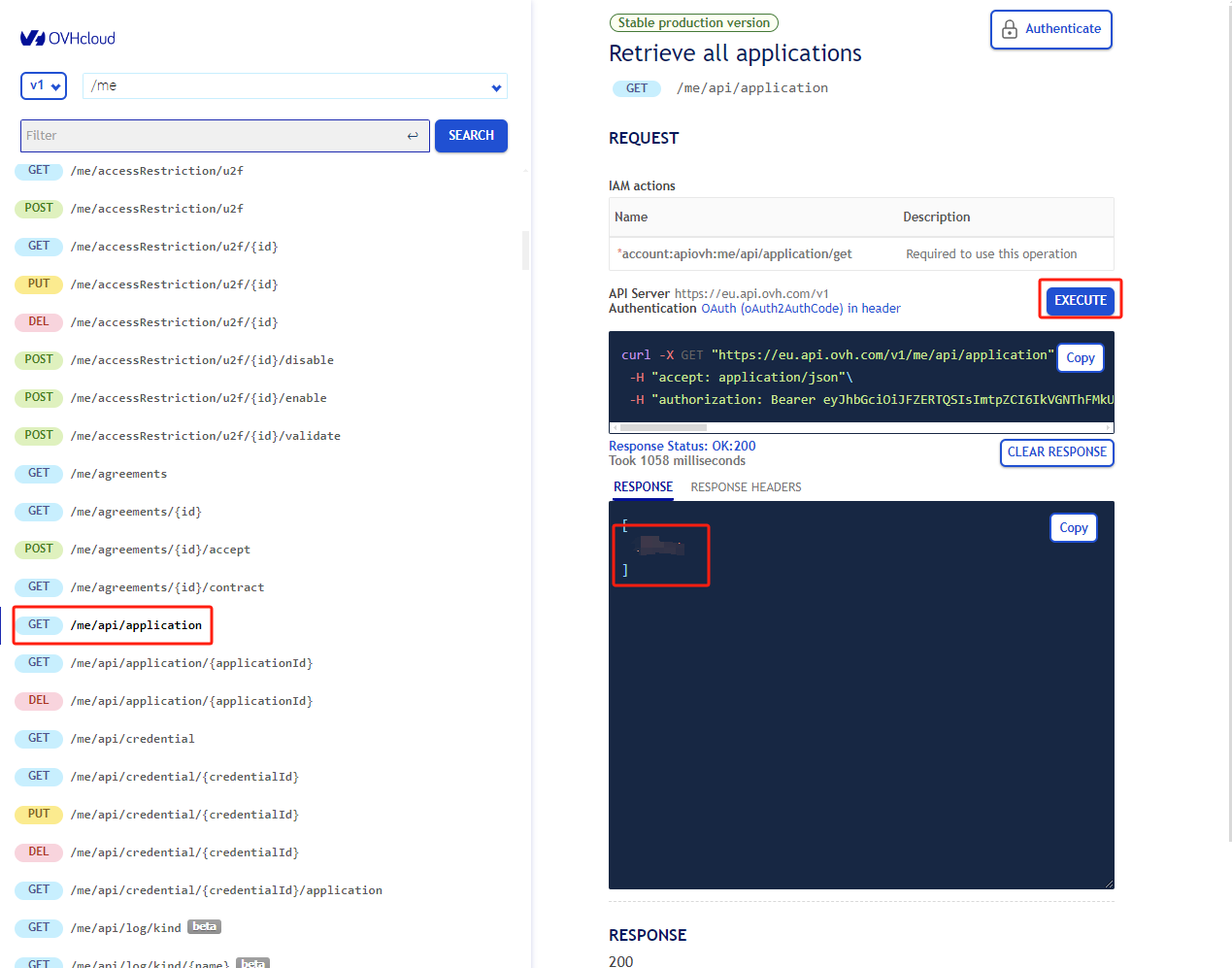Copy the curl command
The height and width of the screenshot is (968, 1232).
1081,357
